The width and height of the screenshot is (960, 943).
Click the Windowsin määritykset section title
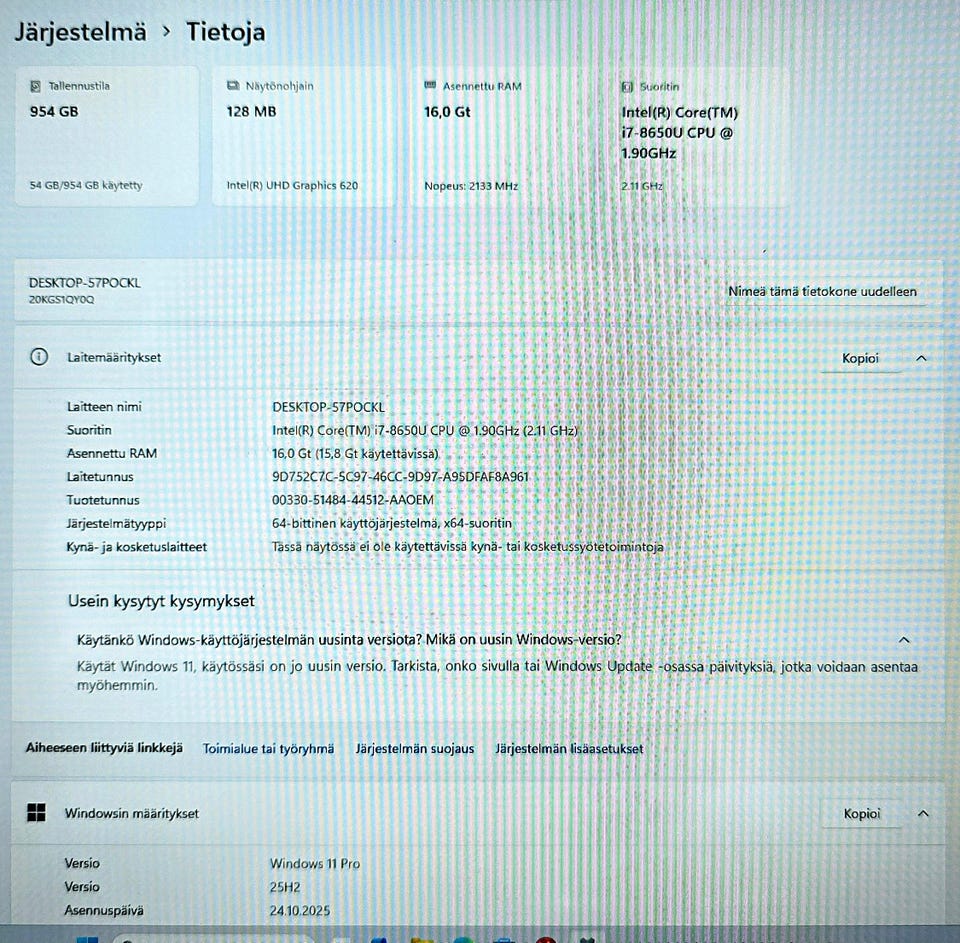[132, 813]
